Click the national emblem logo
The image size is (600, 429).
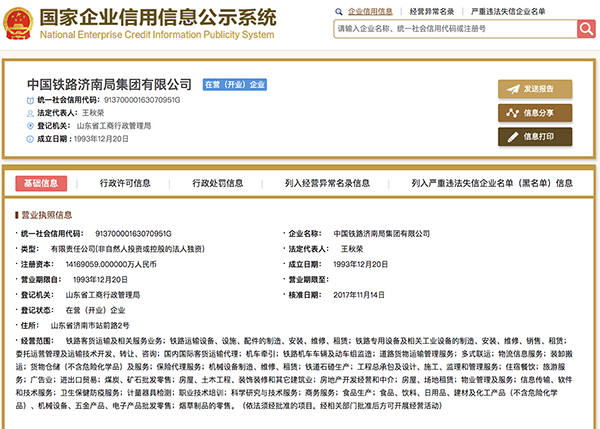[18, 24]
